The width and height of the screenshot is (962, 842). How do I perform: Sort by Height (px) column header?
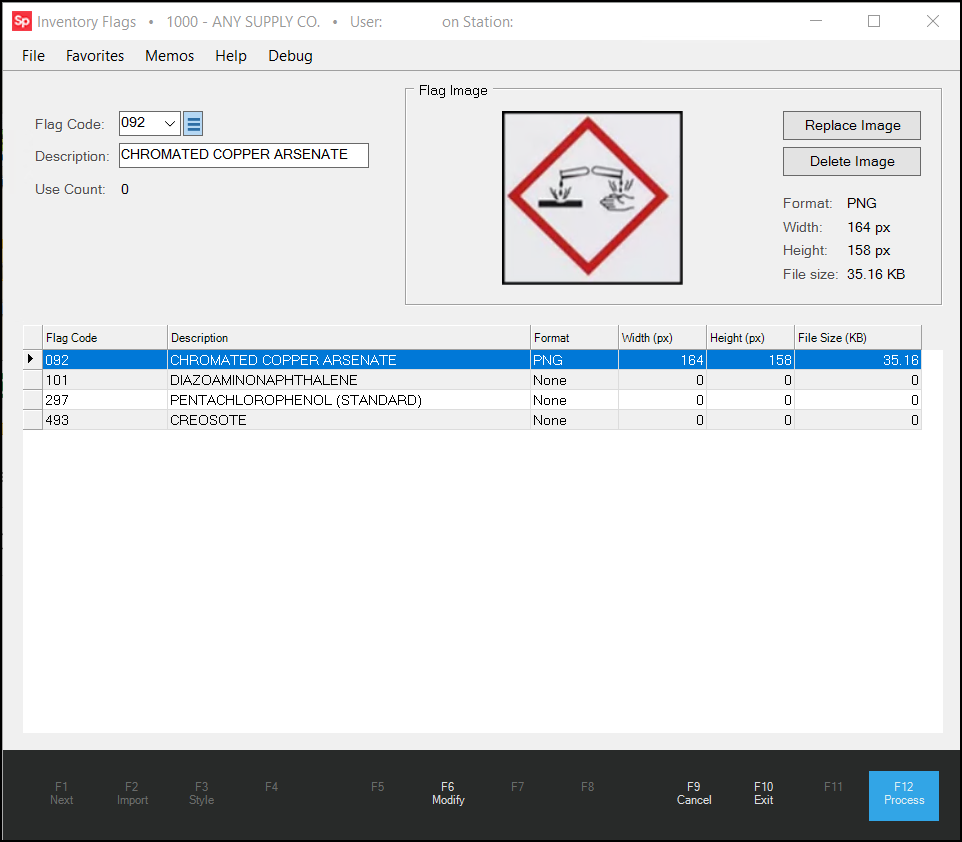point(750,338)
